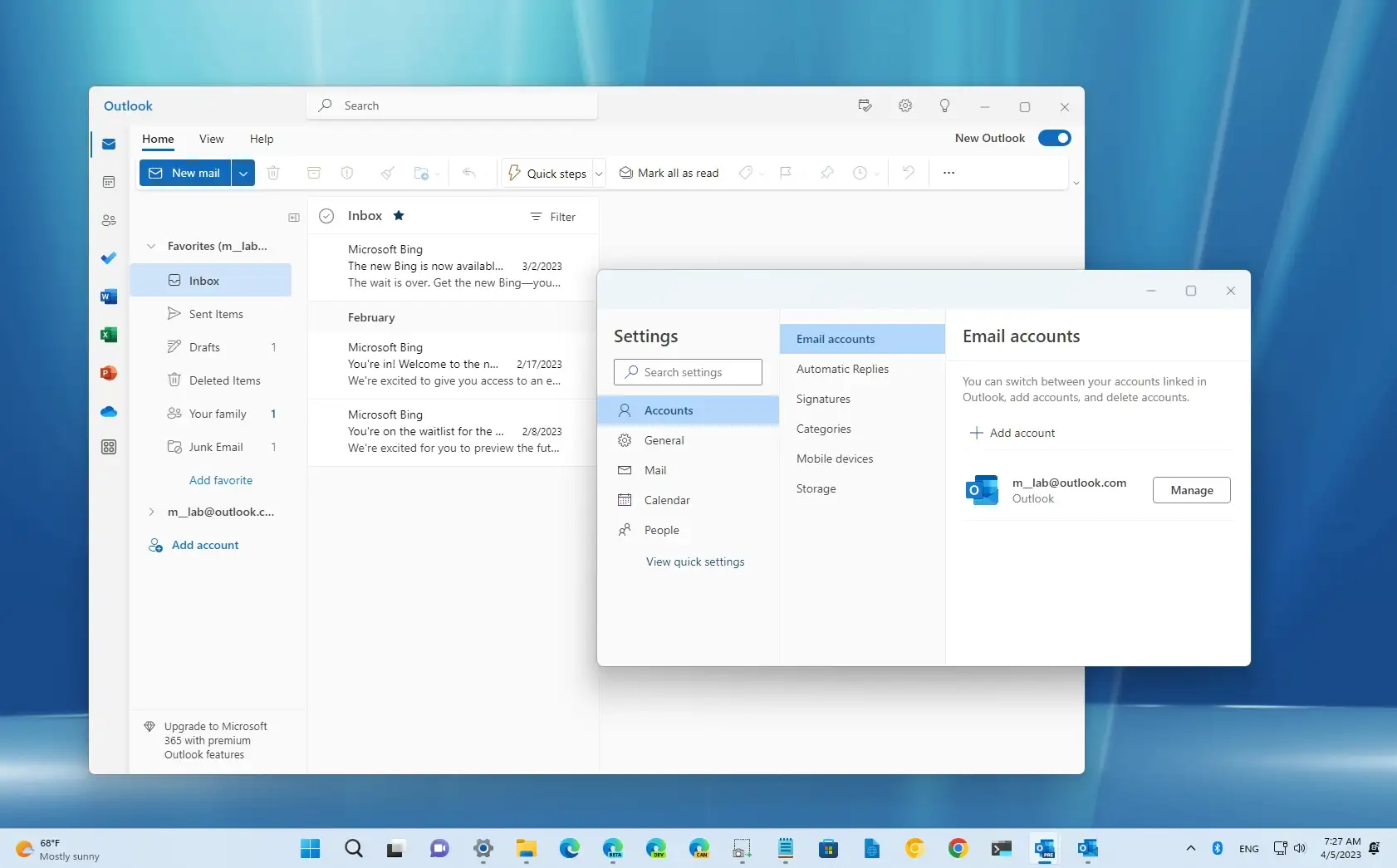Launch Word from the Outlook sidebar

[109, 297]
